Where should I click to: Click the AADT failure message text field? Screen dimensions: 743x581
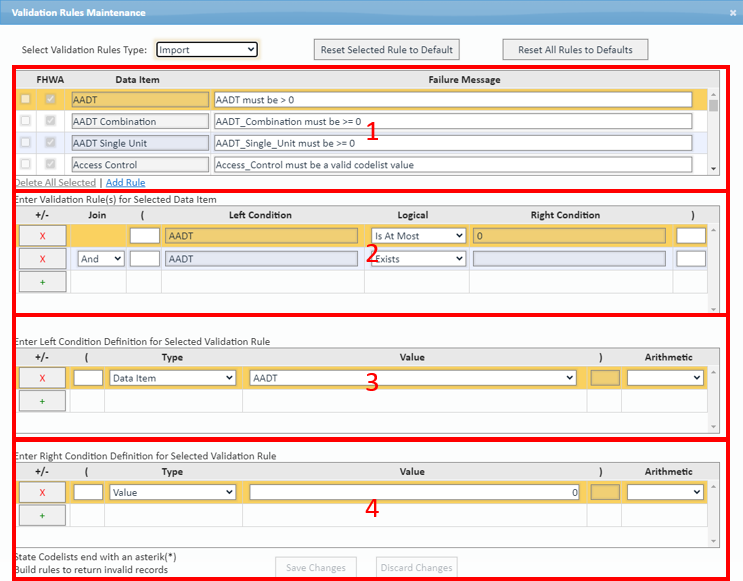452,100
